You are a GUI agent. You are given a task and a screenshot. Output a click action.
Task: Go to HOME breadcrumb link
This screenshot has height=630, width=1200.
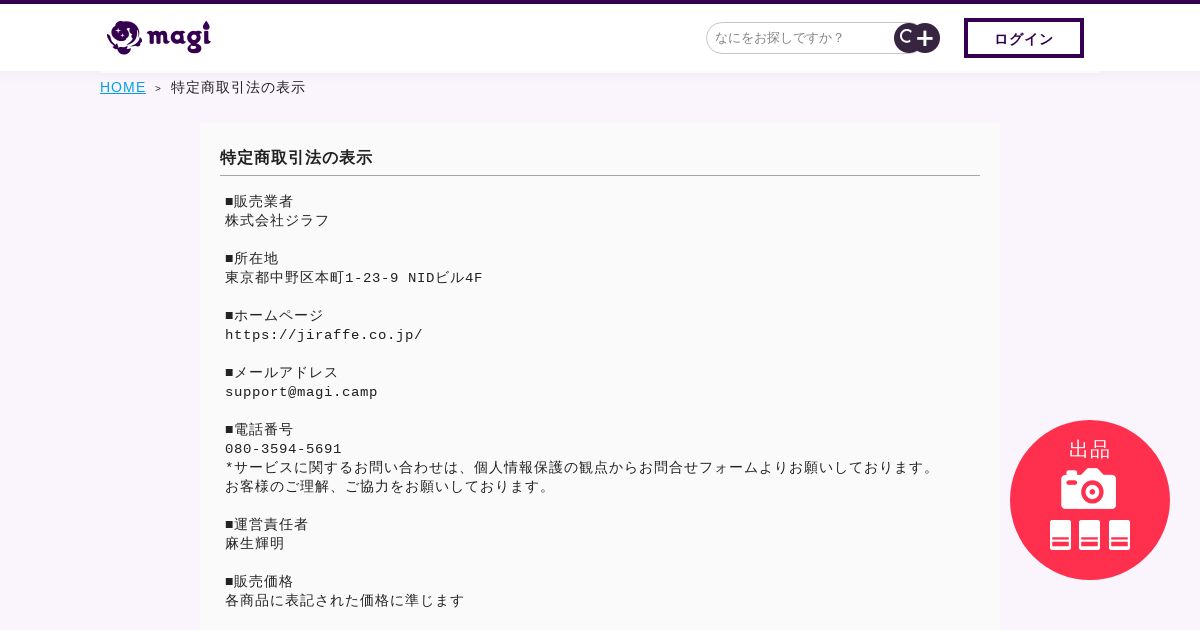(123, 87)
